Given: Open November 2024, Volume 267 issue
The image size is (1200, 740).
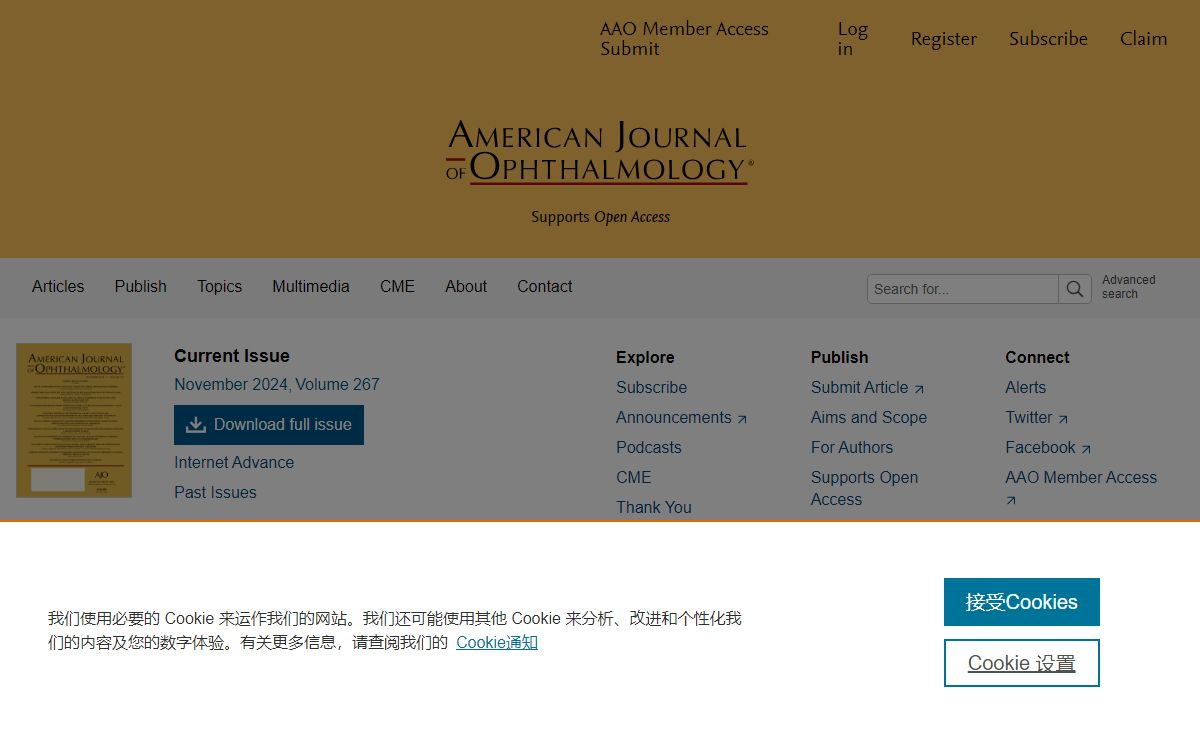Looking at the screenshot, I should coord(277,384).
